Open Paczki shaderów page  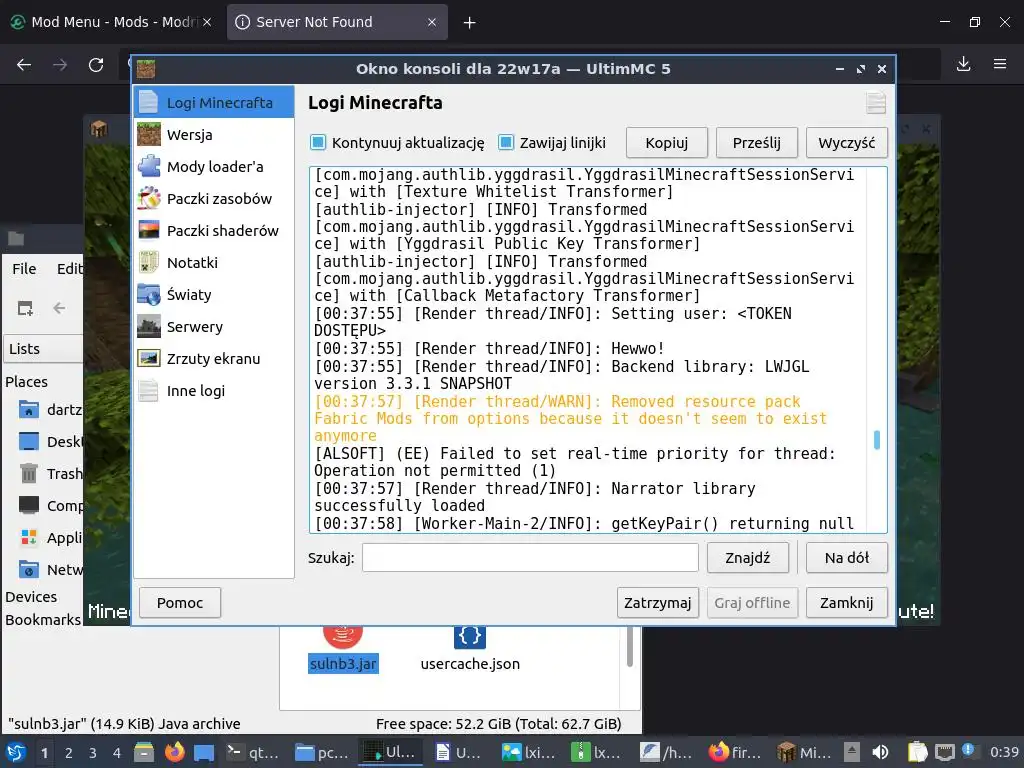click(x=214, y=231)
